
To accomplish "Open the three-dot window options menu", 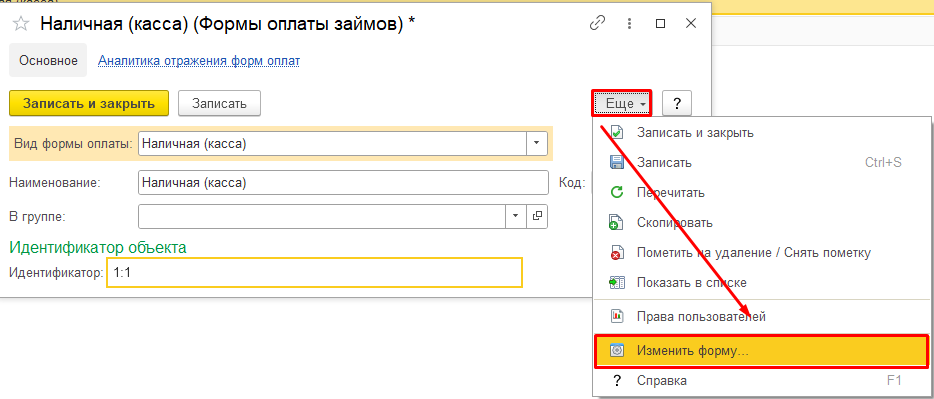I will (x=628, y=24).
